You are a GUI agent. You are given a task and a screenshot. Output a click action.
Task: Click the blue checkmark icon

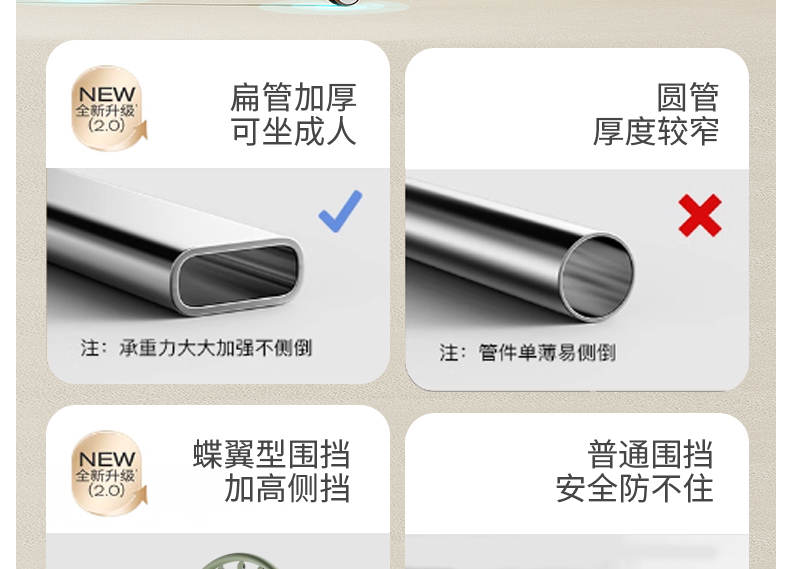point(341,211)
